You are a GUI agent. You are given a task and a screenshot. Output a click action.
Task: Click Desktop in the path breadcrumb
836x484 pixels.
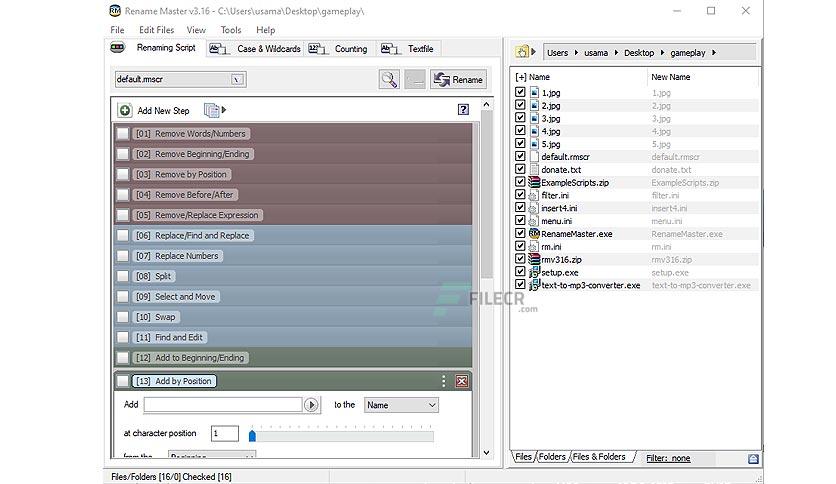pyautogui.click(x=639, y=53)
